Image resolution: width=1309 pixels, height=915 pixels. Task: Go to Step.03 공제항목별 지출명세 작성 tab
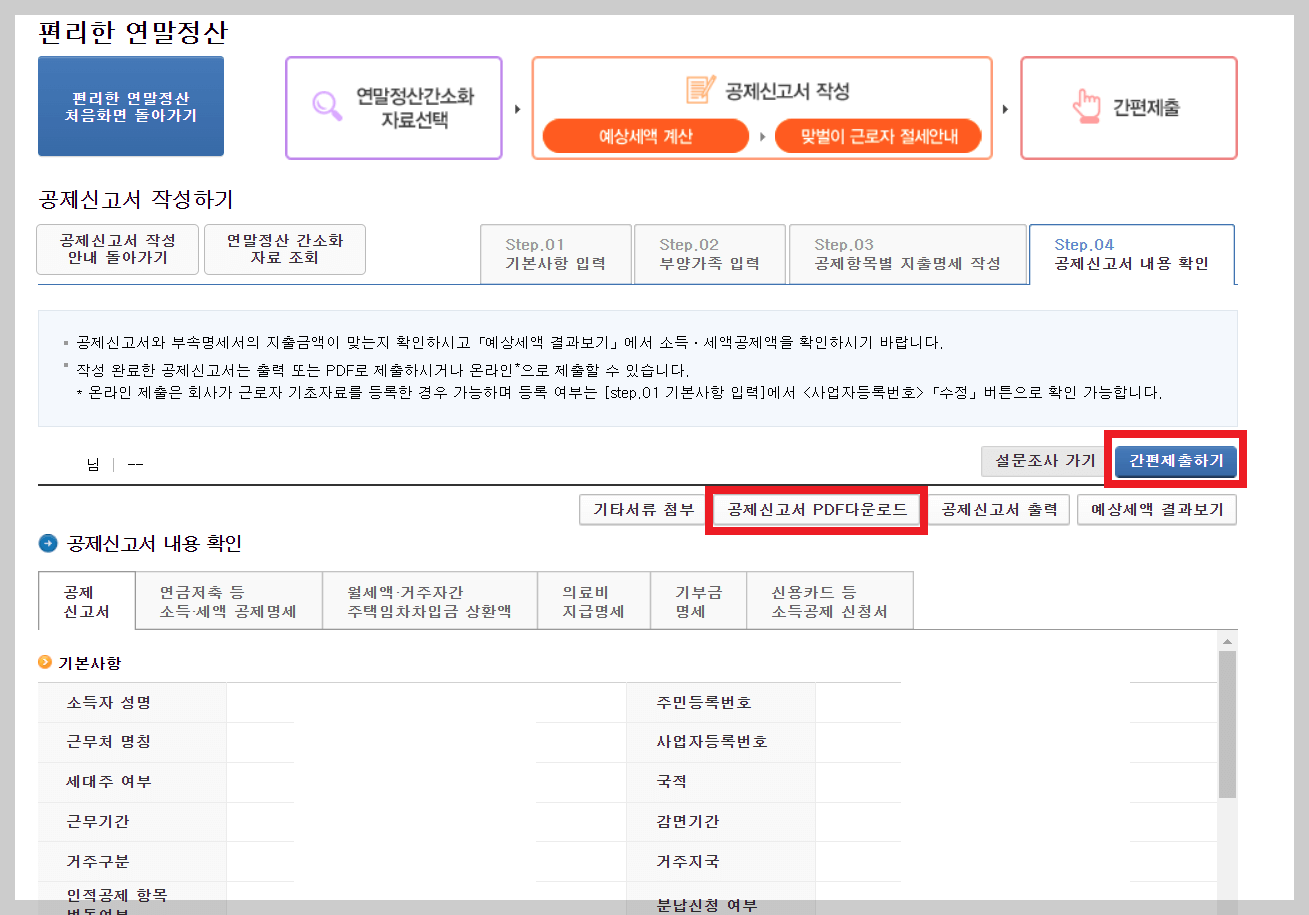point(908,254)
